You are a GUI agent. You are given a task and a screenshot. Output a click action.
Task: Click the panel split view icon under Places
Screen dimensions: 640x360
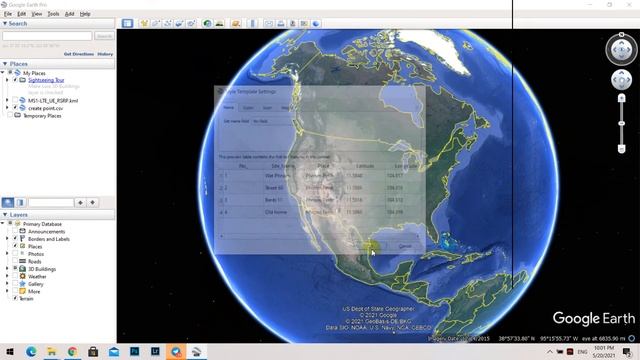(20, 202)
